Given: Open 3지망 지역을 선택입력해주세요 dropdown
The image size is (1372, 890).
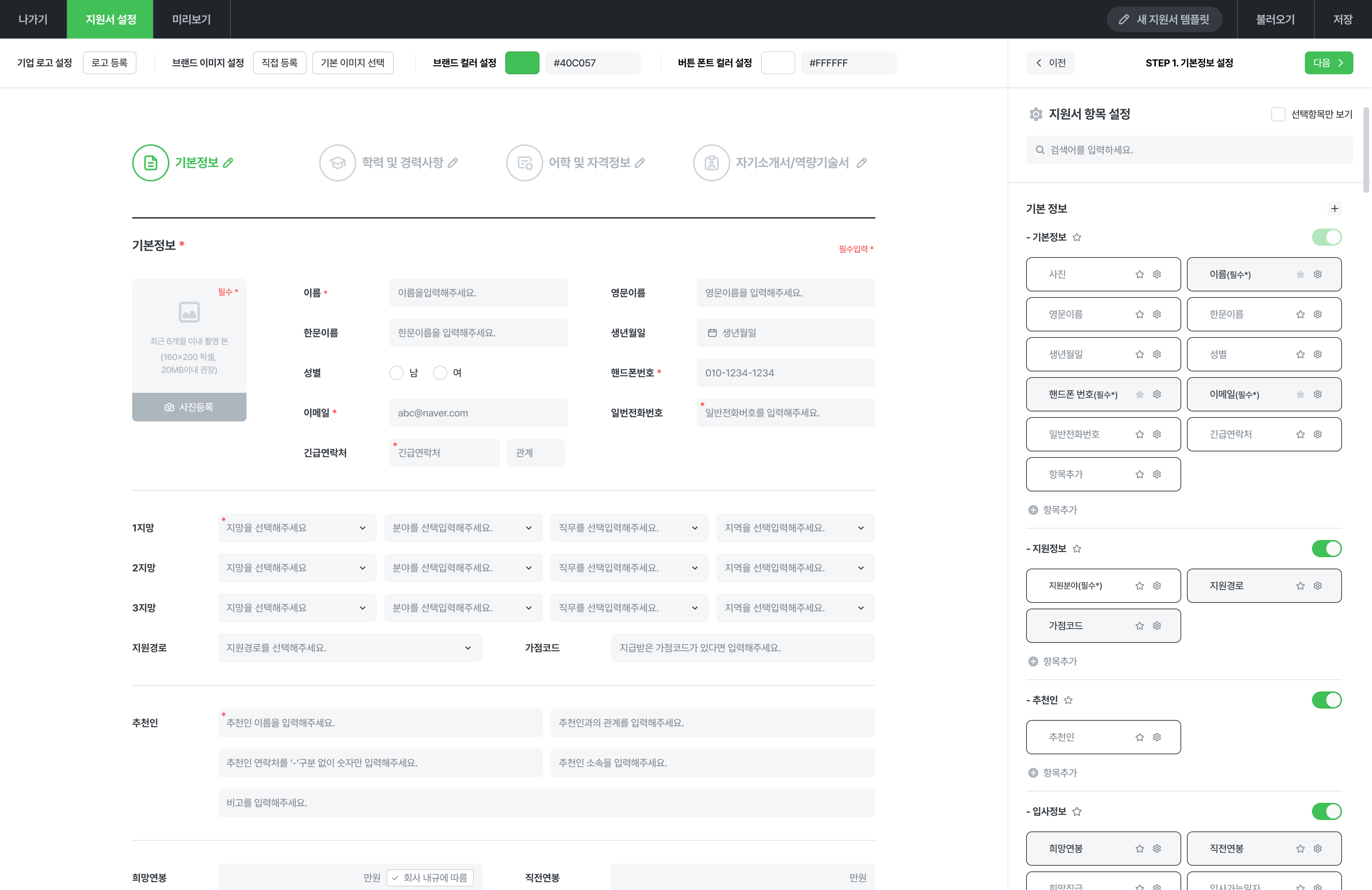Looking at the screenshot, I should 795,608.
